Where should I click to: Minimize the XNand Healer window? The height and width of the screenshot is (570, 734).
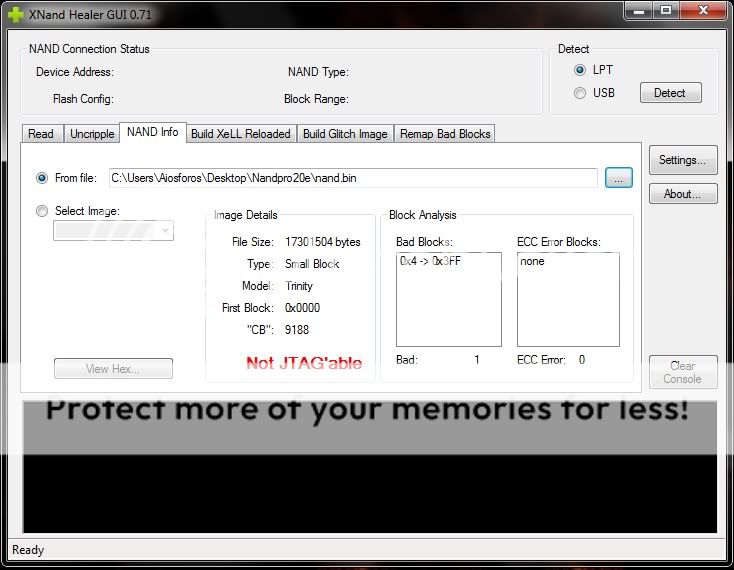(637, 11)
